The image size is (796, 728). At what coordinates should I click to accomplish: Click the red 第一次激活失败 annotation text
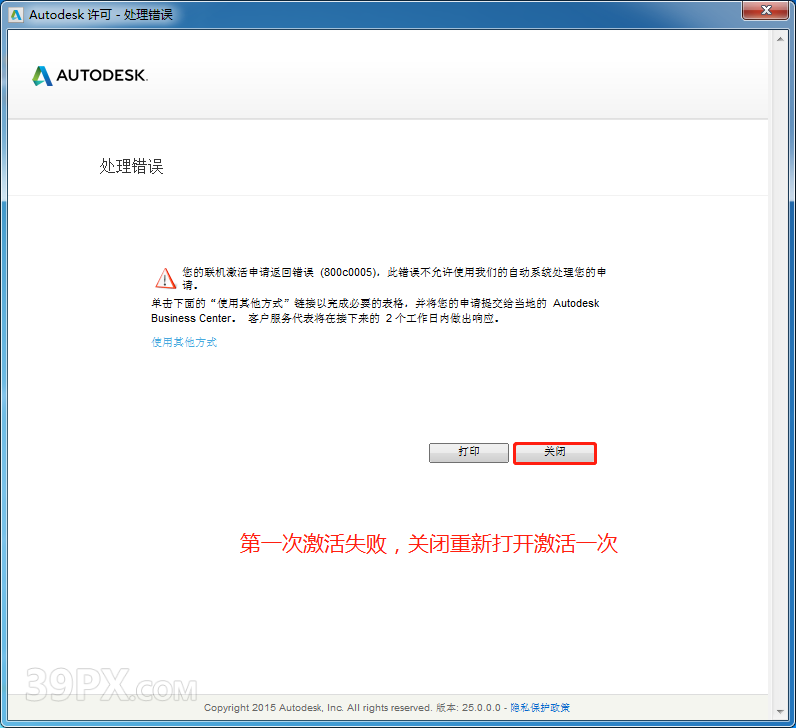pos(428,544)
